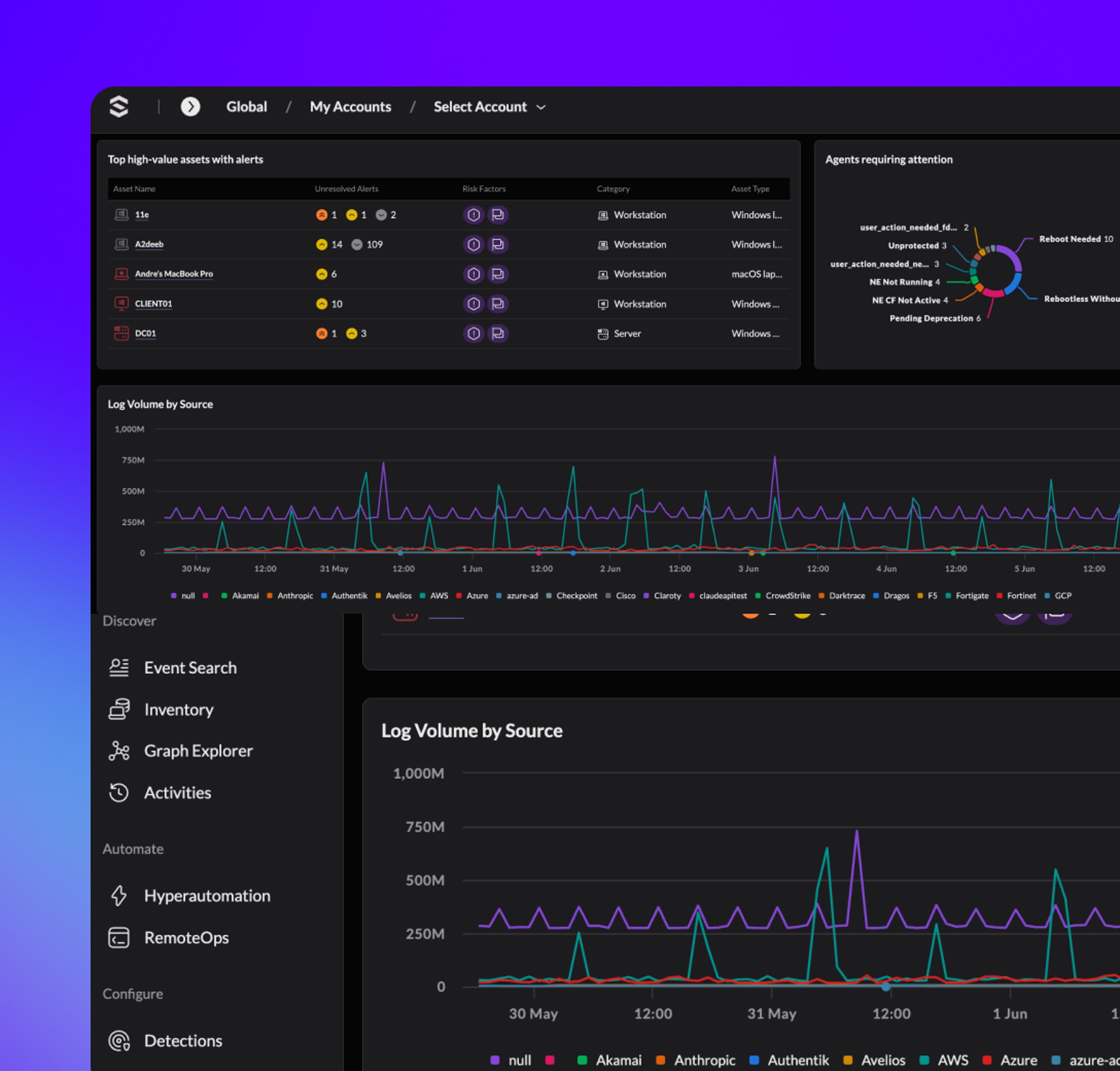The height and width of the screenshot is (1071, 1120).
Task: Toggle the claudeapitest series in the legend
Action: tap(718, 595)
